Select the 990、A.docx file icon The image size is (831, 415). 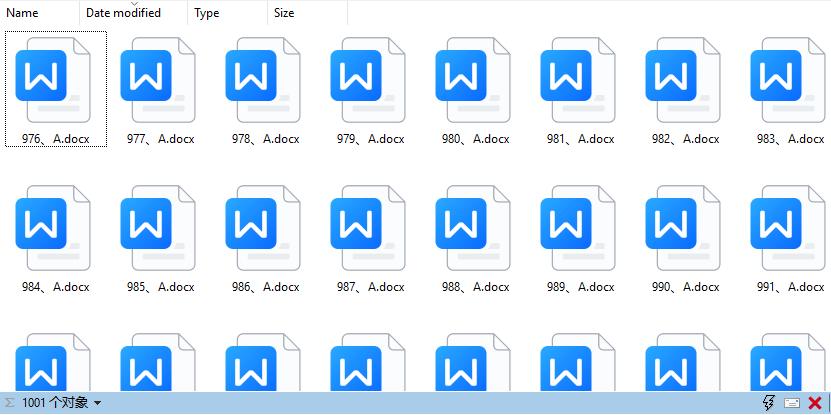click(683, 228)
